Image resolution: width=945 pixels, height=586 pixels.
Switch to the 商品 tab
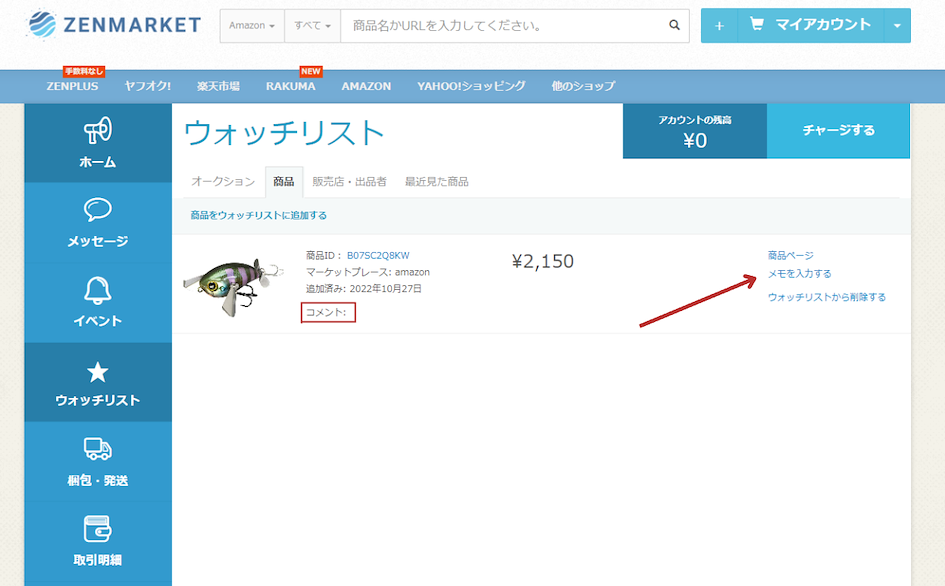284,181
